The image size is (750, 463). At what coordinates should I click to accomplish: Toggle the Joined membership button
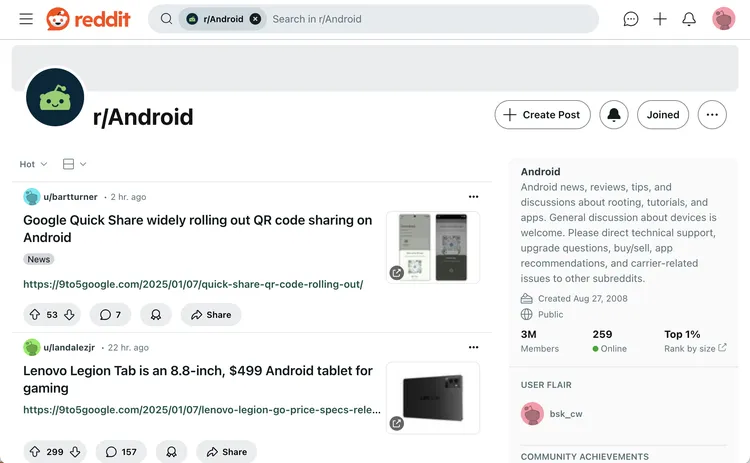(x=663, y=115)
